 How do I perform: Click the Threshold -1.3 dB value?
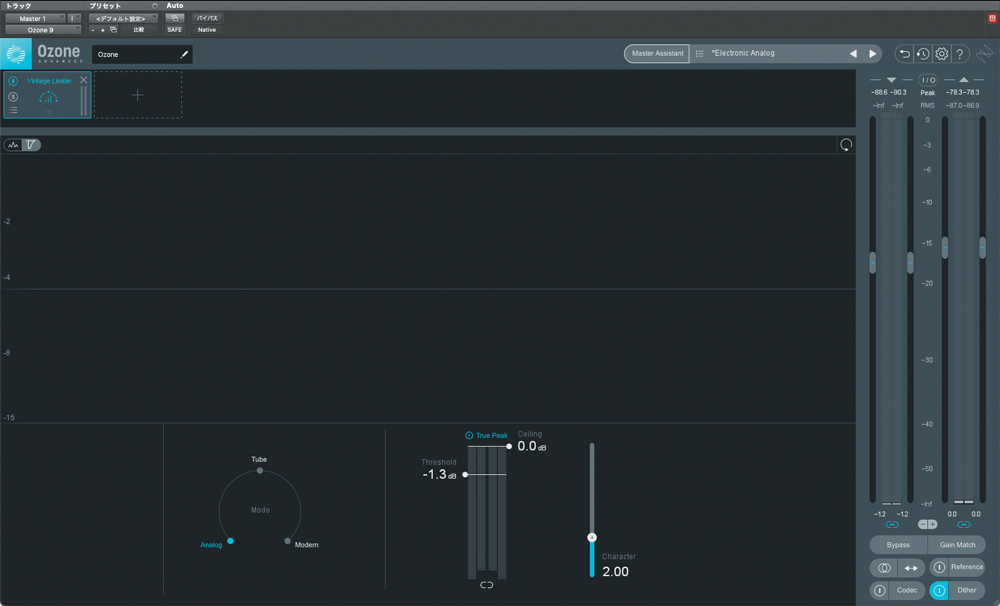439,475
